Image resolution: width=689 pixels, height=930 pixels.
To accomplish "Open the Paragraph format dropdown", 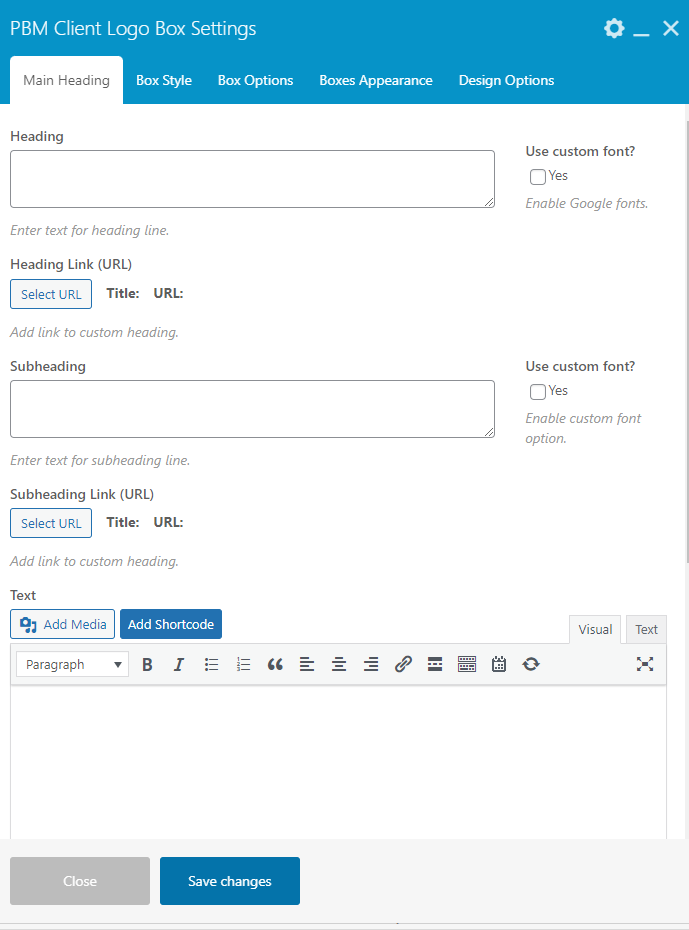I will coord(73,664).
